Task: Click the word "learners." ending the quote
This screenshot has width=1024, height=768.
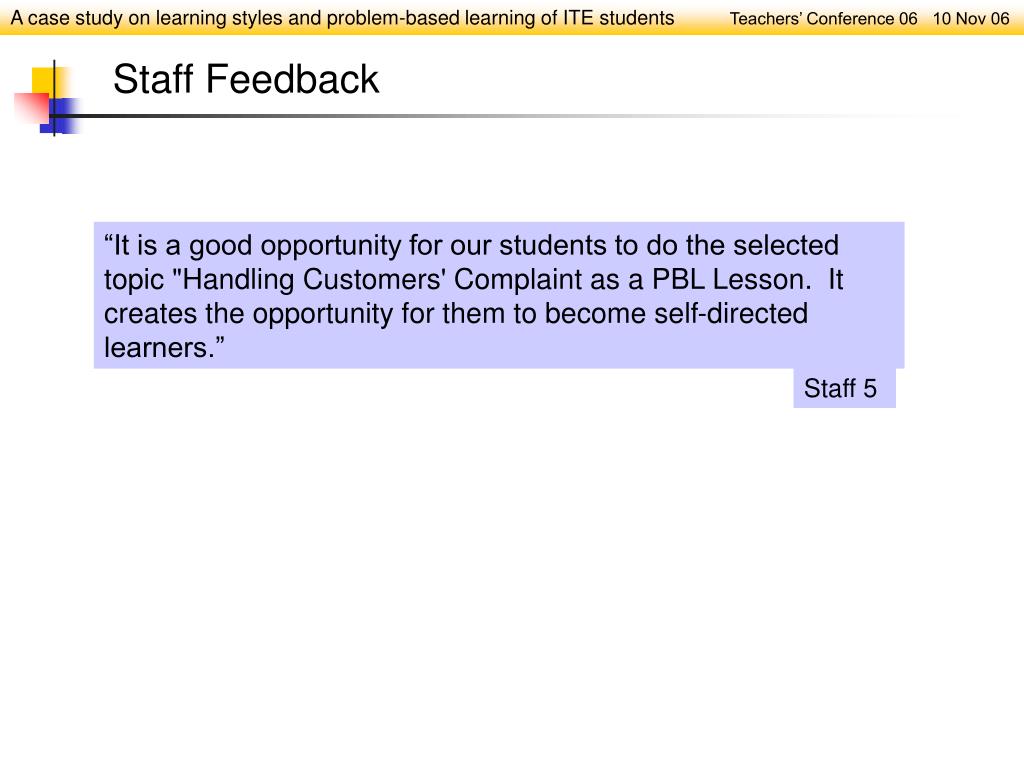Action: click(159, 347)
